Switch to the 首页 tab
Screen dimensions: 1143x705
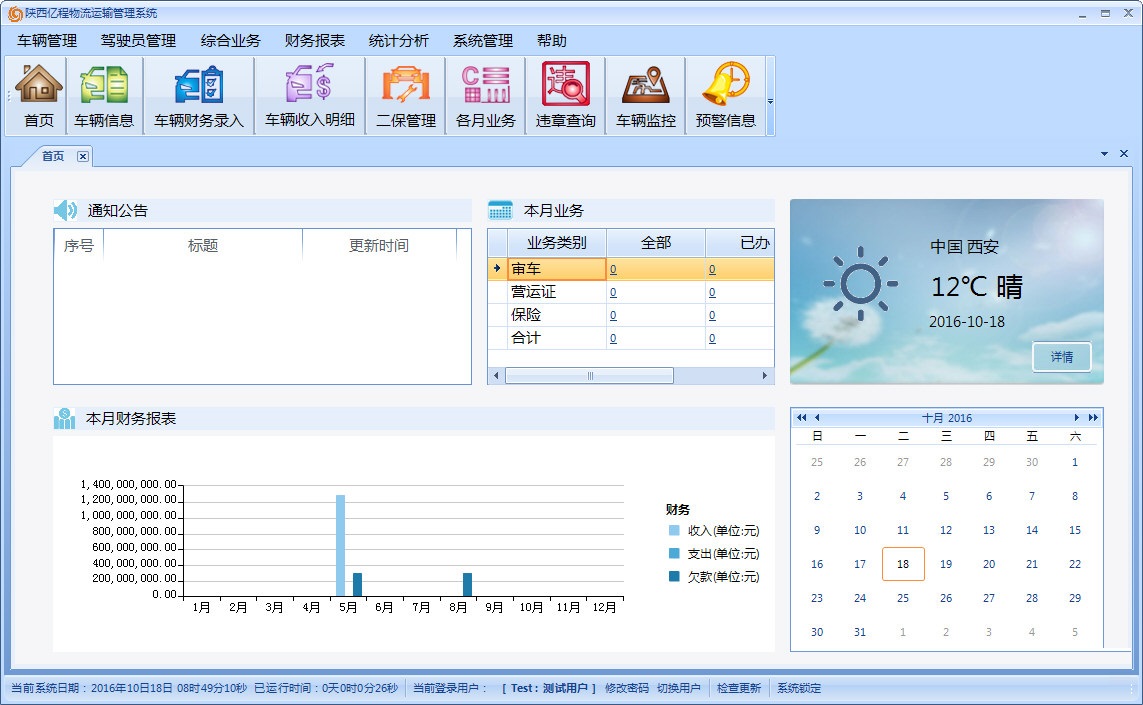click(52, 156)
